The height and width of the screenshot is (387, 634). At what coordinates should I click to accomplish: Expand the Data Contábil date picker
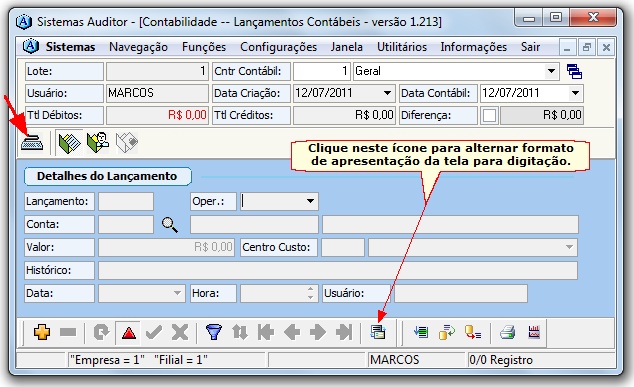pos(575,93)
